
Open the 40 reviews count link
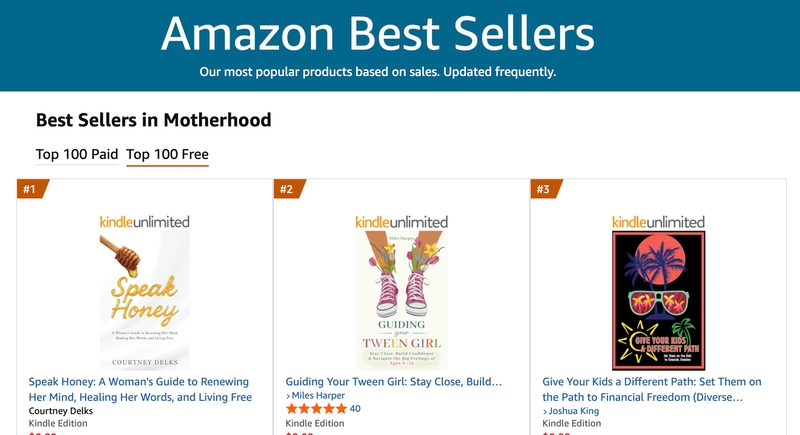click(355, 409)
